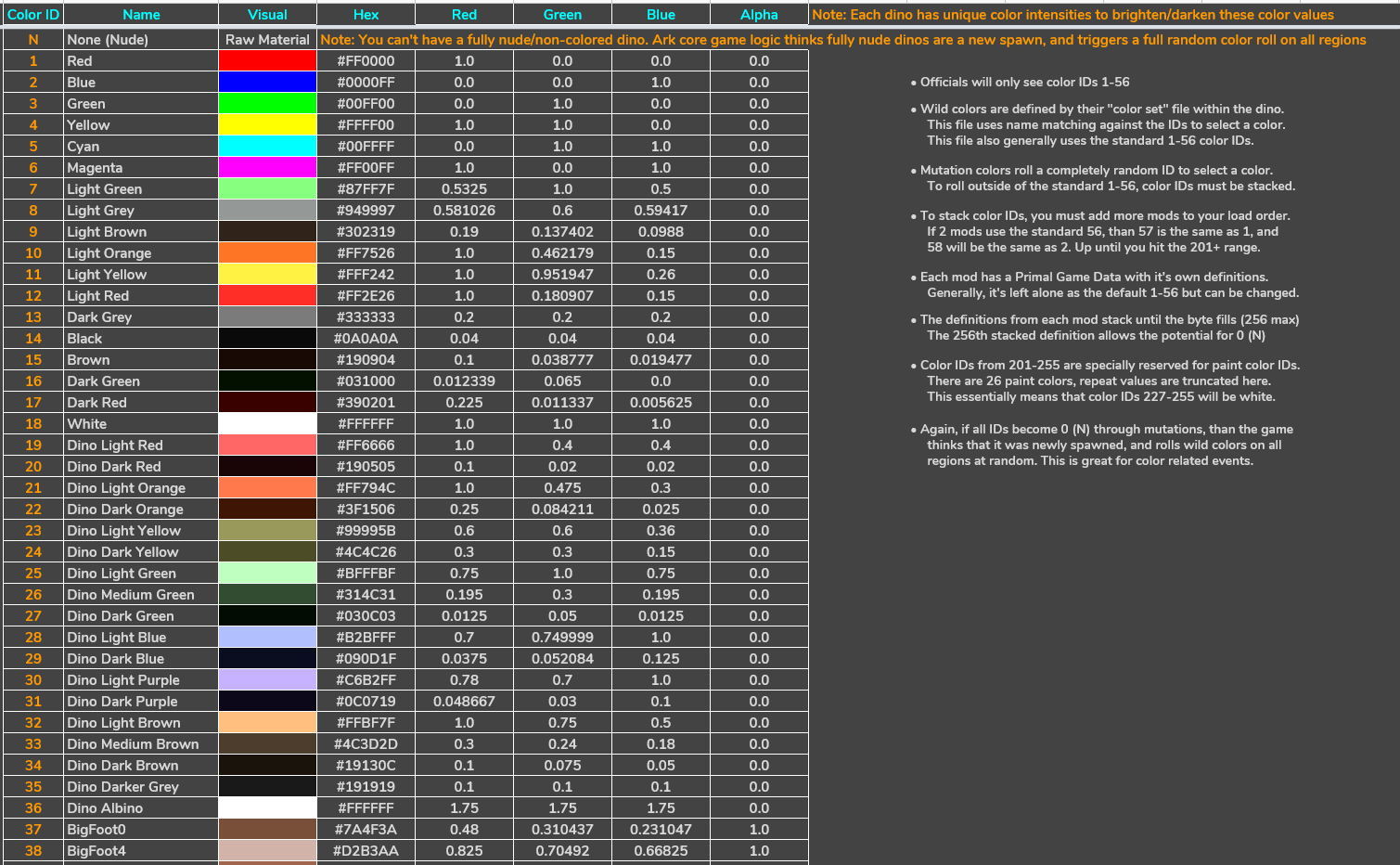This screenshot has width=1400, height=865.
Task: Select the Cyan visual color cell
Action: click(x=267, y=146)
